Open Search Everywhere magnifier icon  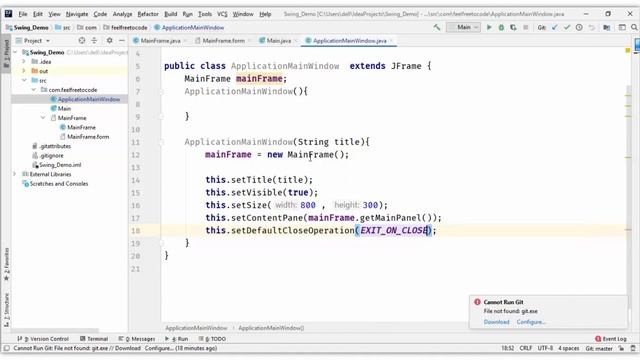click(634, 27)
